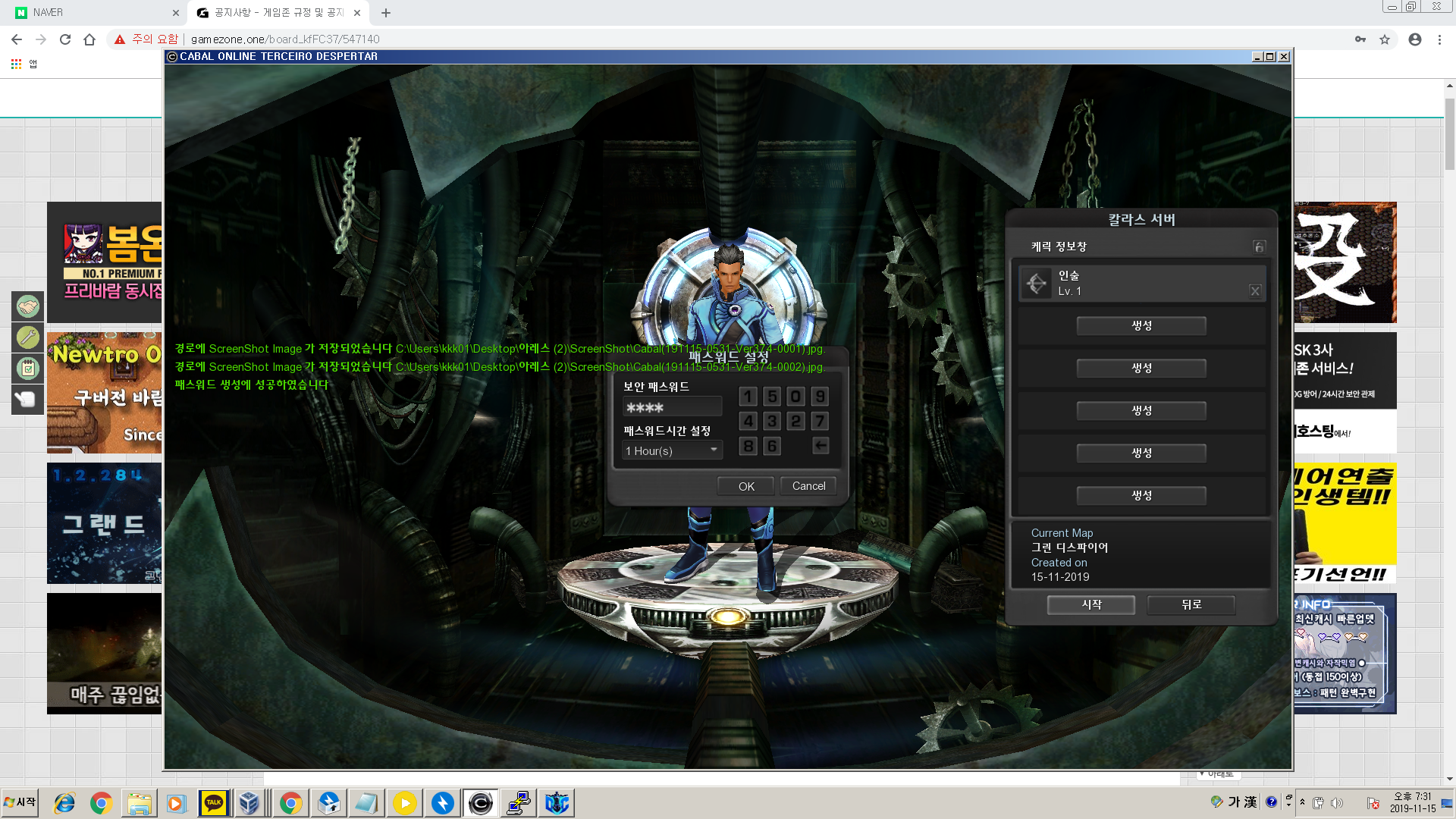
Task: Click the wrench icon in the left sidebar
Action: pyautogui.click(x=28, y=337)
